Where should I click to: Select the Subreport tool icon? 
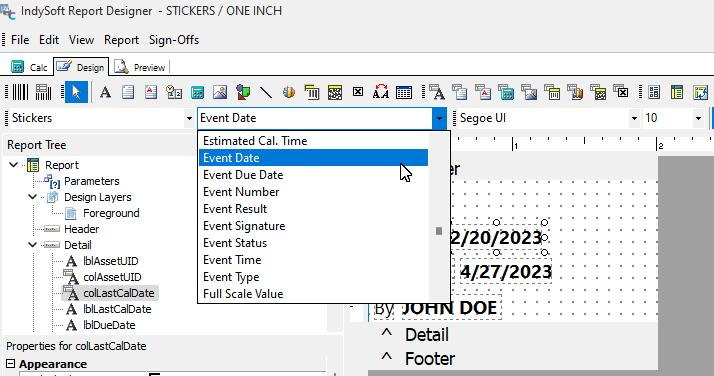click(x=677, y=92)
